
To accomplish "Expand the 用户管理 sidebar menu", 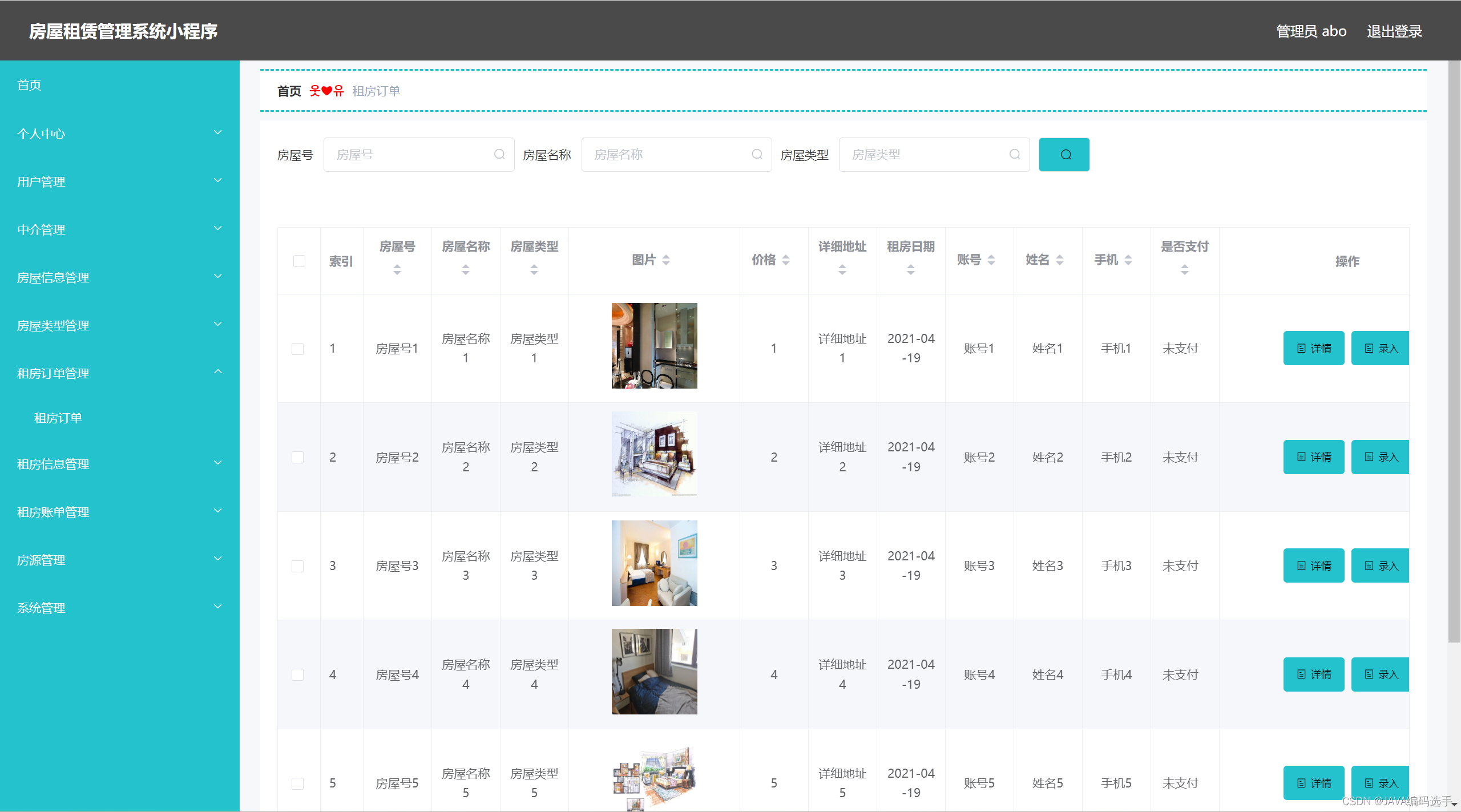I will pos(120,181).
